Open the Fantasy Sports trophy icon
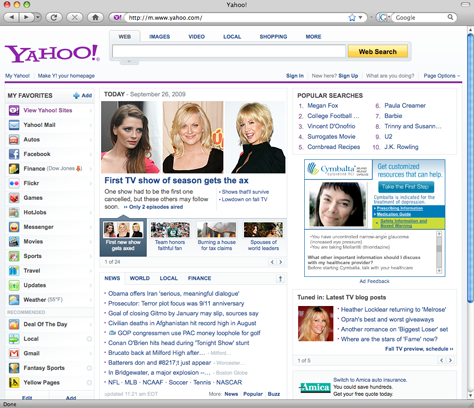Viewport: 474px width, 408px height. click(x=14, y=368)
